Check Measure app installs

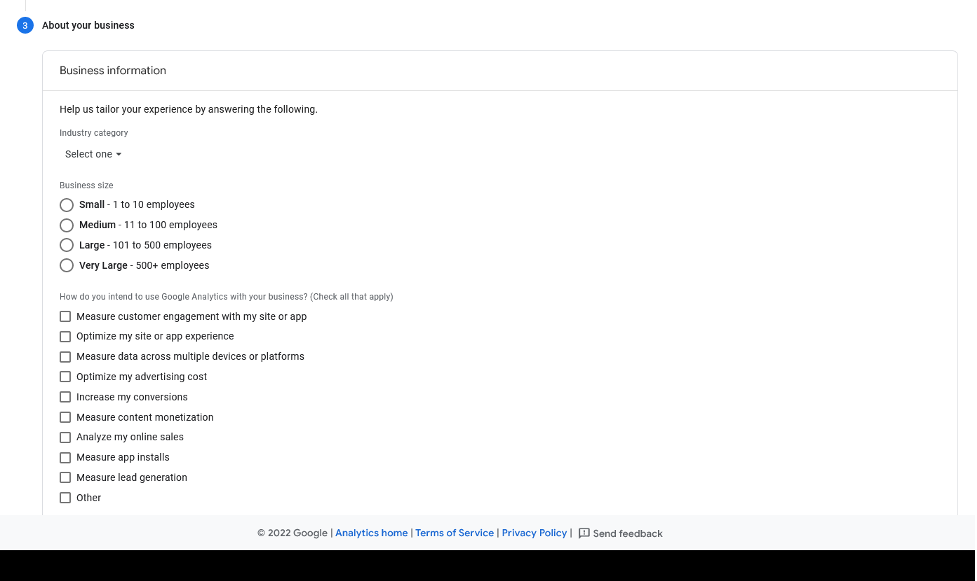(x=65, y=457)
